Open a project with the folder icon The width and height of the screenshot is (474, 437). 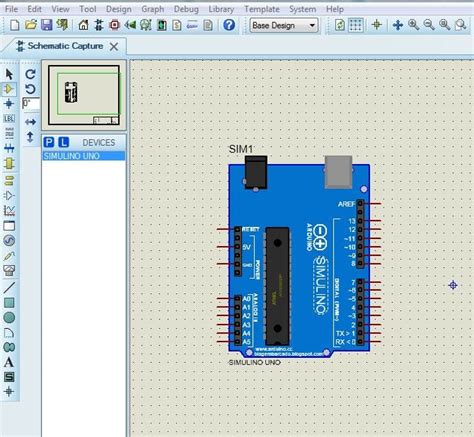click(31, 25)
